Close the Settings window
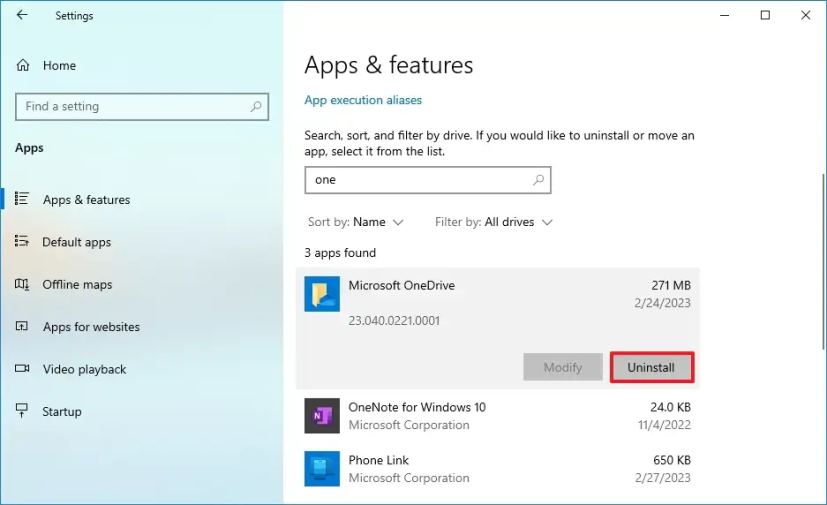Viewport: 827px width, 505px height. (805, 15)
